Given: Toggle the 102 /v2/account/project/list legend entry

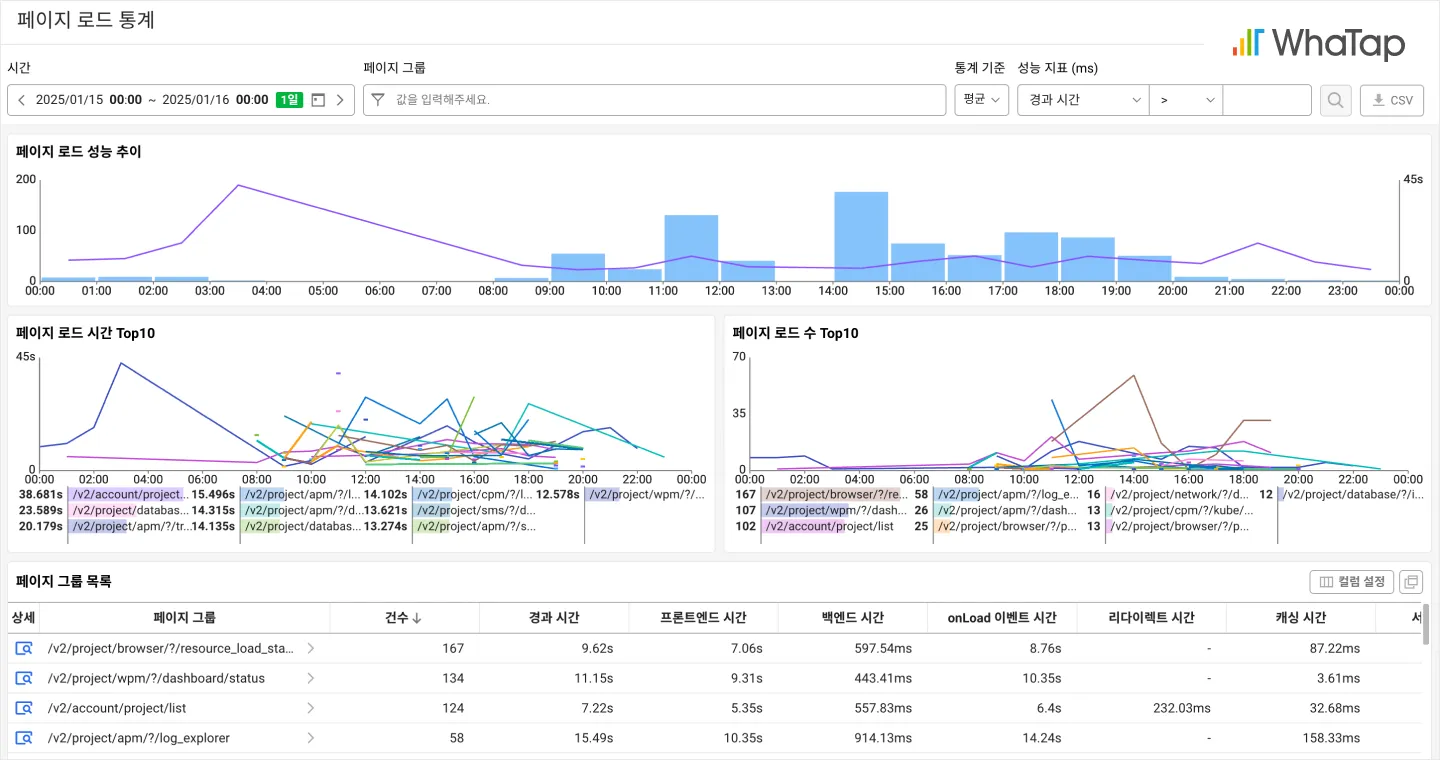Looking at the screenshot, I should point(815,526).
